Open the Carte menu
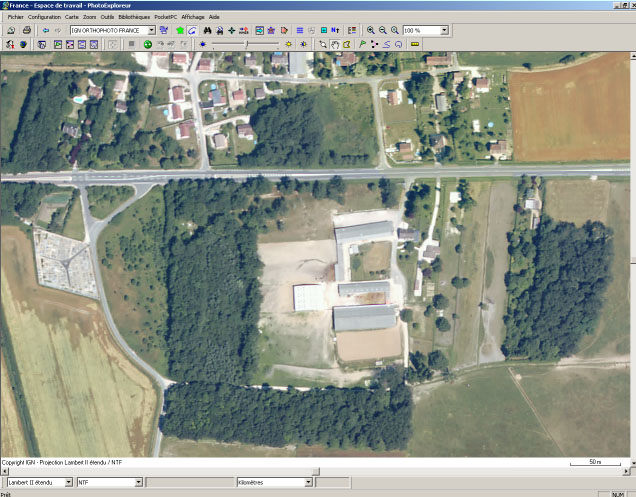The width and height of the screenshot is (636, 497). (71, 17)
